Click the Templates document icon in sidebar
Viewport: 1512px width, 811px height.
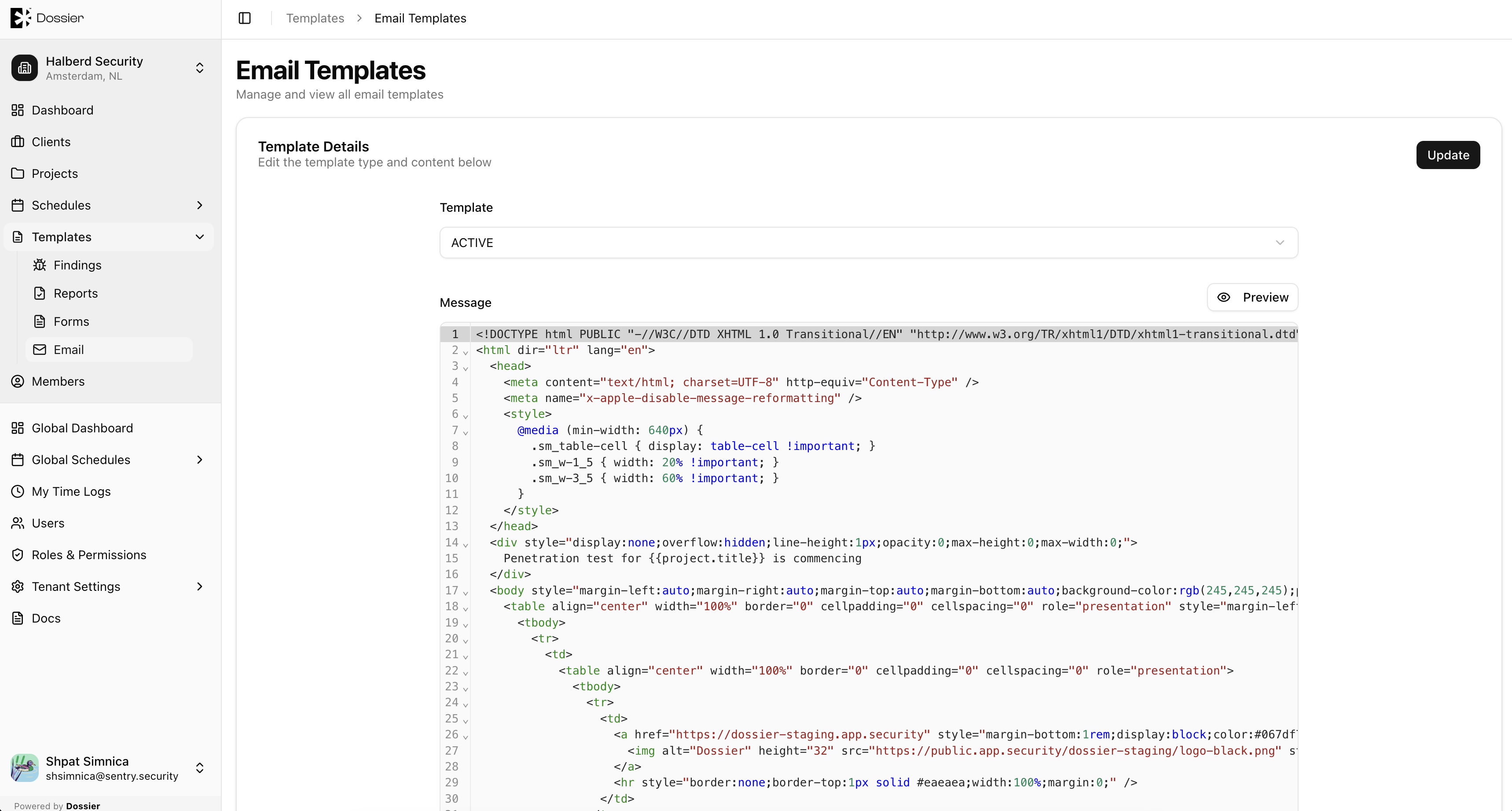pos(18,237)
